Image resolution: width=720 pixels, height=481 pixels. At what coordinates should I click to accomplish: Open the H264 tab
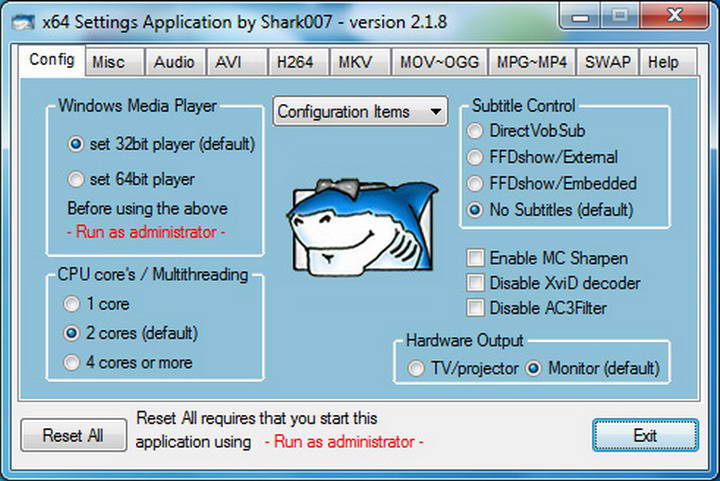tap(298, 62)
